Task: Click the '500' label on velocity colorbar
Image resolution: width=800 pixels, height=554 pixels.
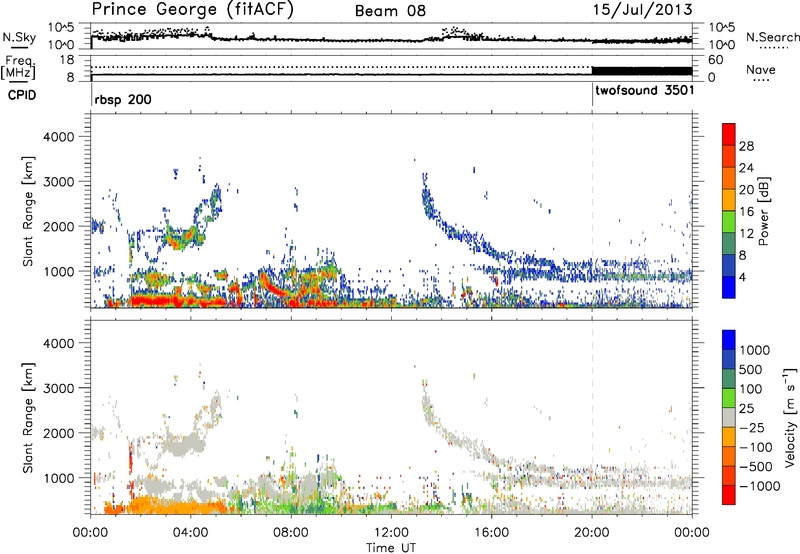Action: 750,369
